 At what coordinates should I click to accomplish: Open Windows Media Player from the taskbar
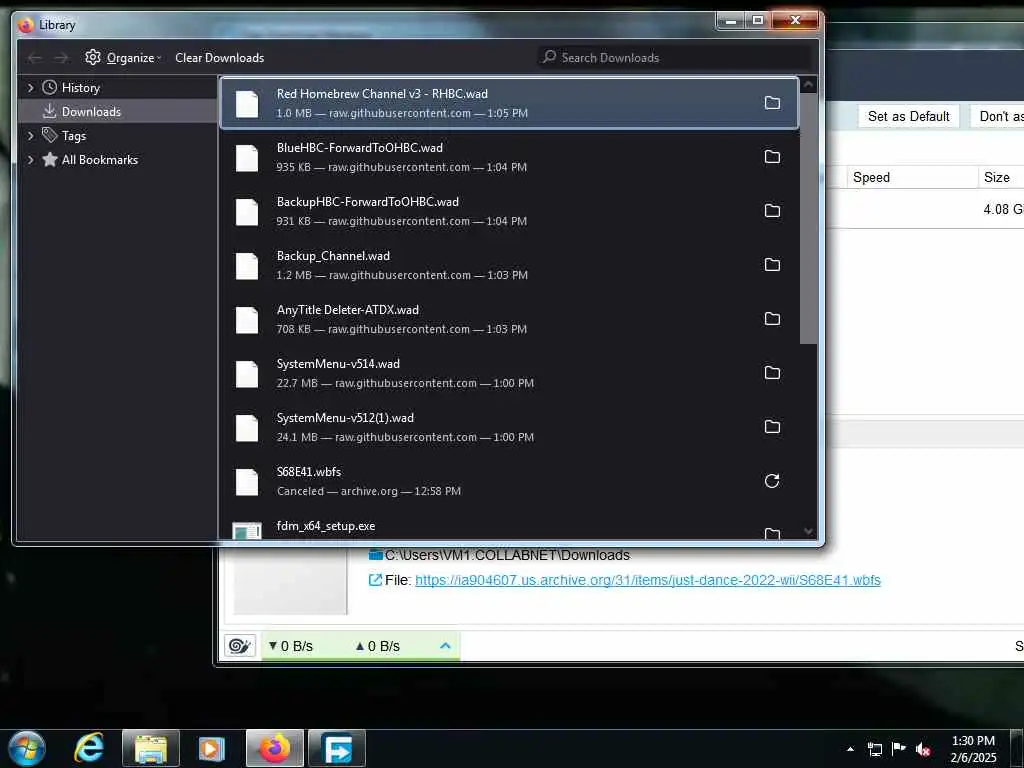coord(211,748)
